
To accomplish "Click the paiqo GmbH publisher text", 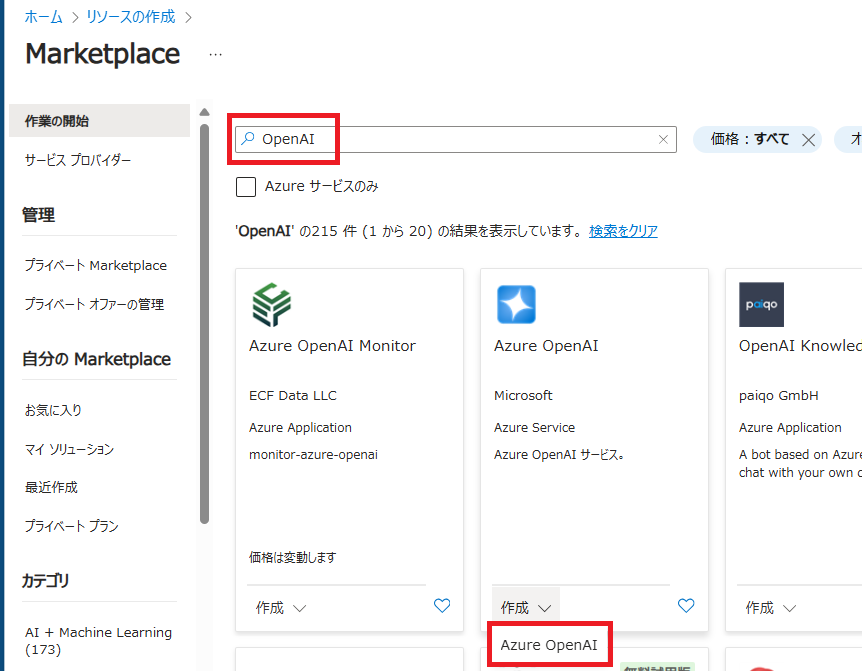I will tap(779, 396).
